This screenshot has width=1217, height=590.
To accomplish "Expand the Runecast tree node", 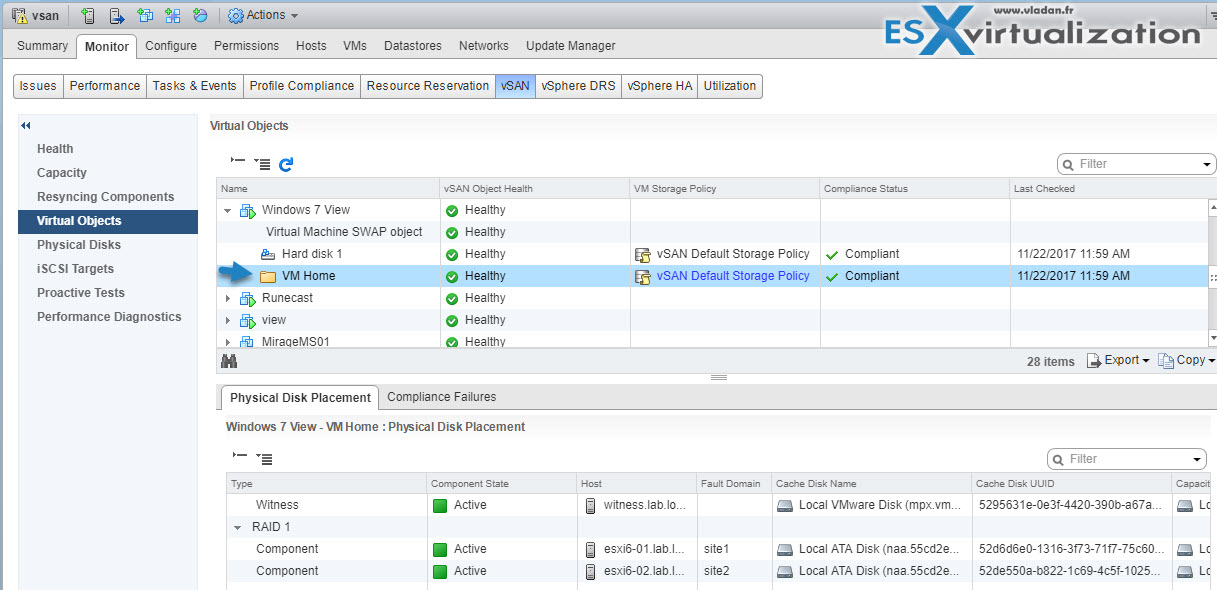I will [x=228, y=298].
